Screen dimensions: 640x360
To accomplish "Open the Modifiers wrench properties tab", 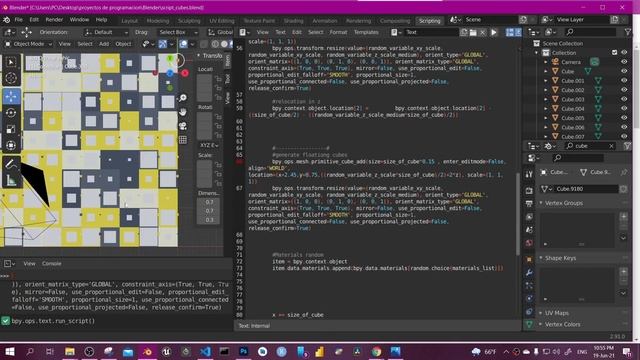I will pos(529,272).
